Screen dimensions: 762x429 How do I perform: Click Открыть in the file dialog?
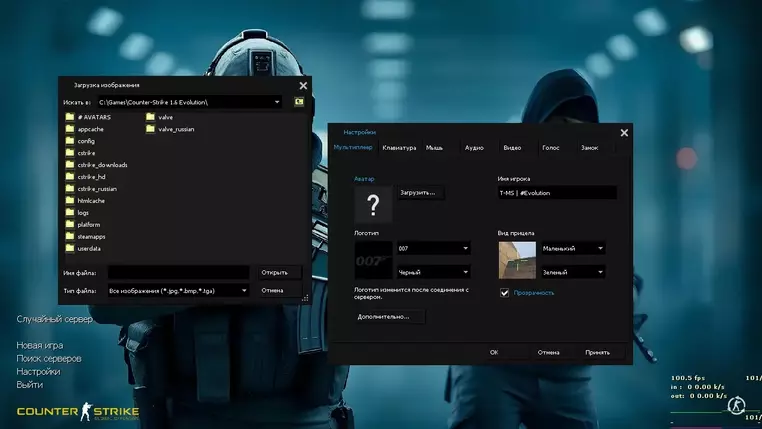tap(279, 273)
